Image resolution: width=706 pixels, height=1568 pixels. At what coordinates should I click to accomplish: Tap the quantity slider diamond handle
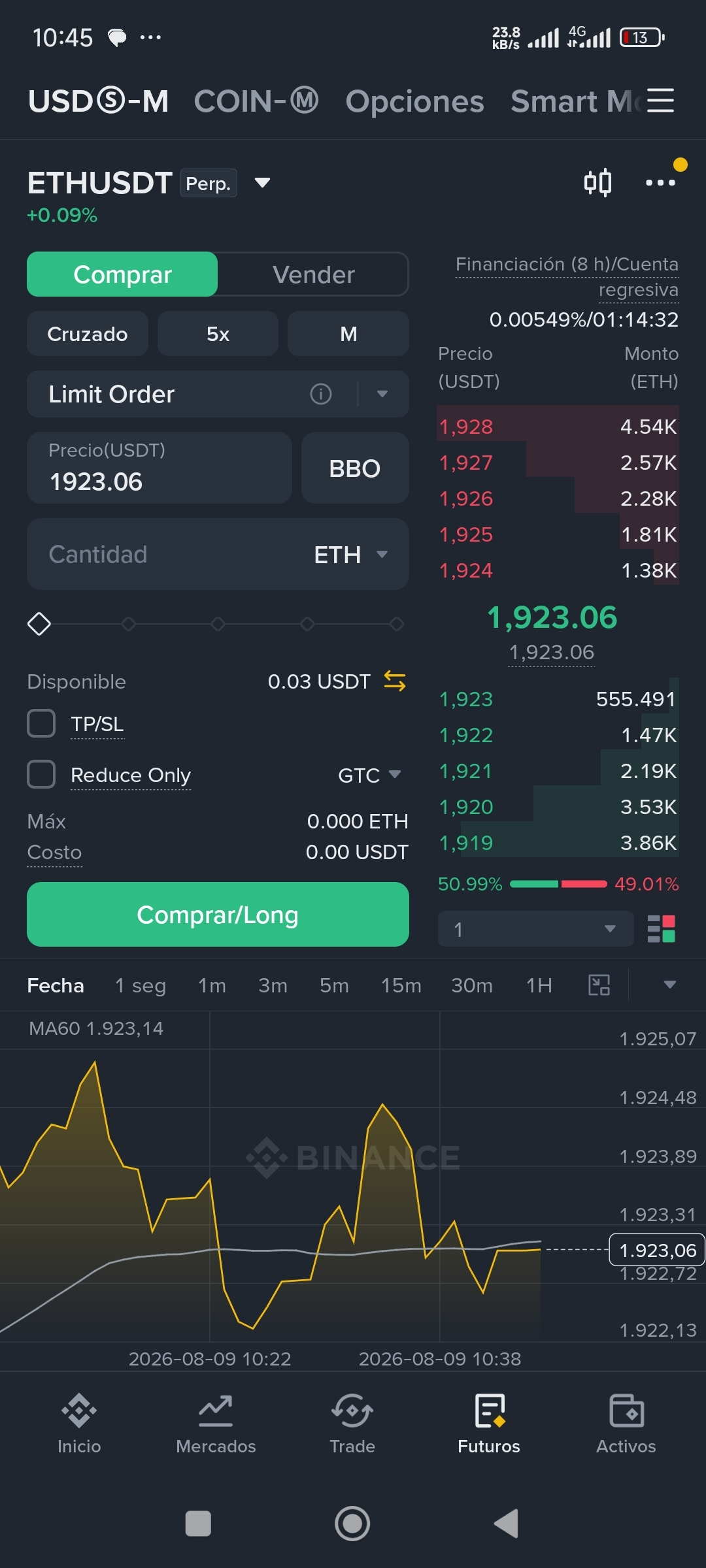click(x=39, y=624)
